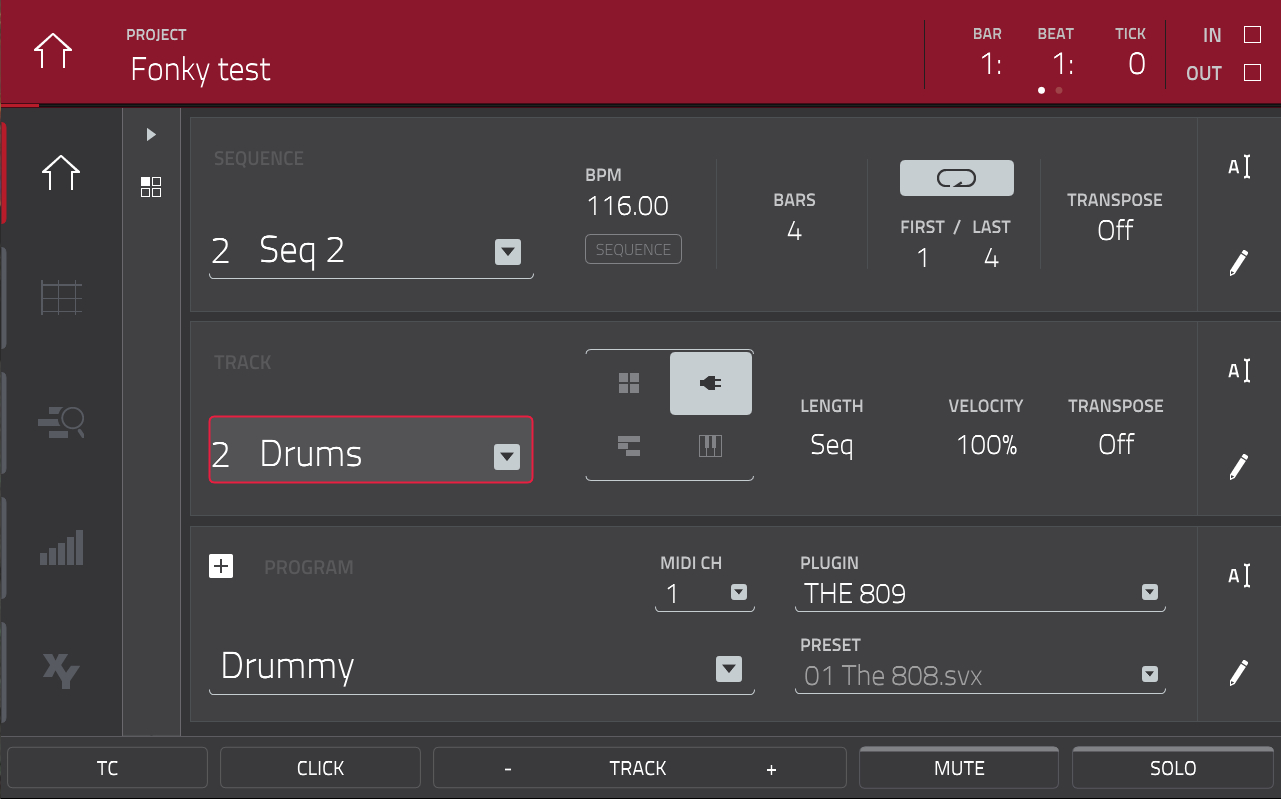Select the drum program track type icon
This screenshot has height=799, width=1281.
point(629,383)
